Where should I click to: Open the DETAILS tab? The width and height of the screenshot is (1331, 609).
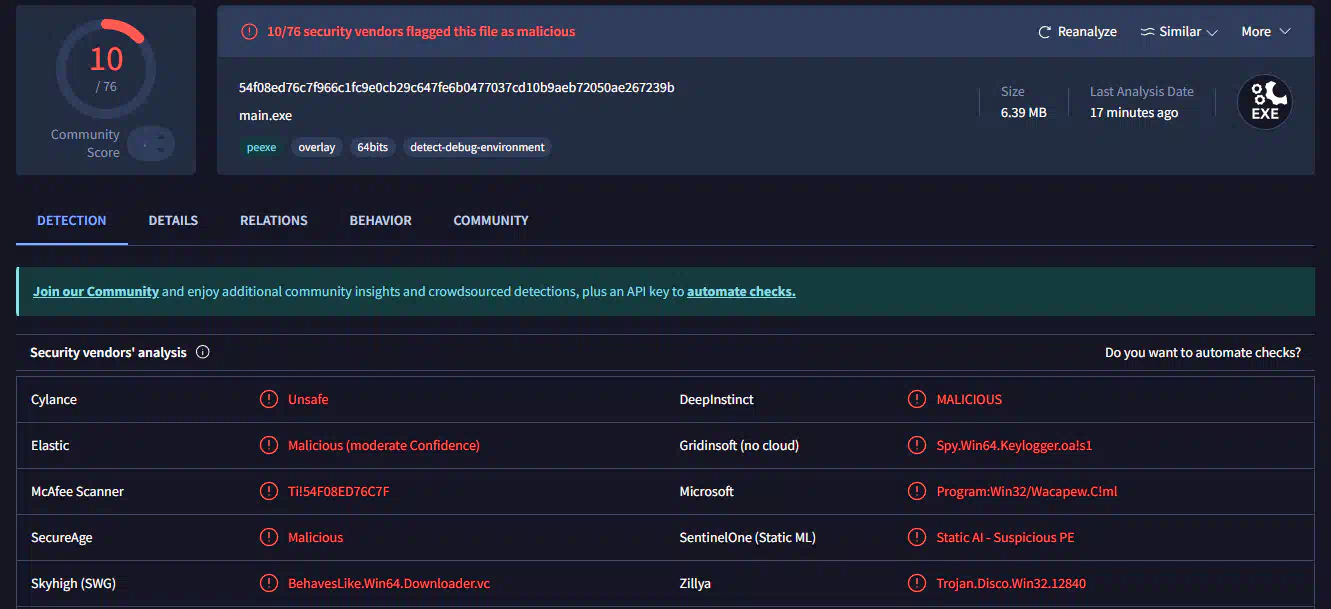click(x=173, y=220)
